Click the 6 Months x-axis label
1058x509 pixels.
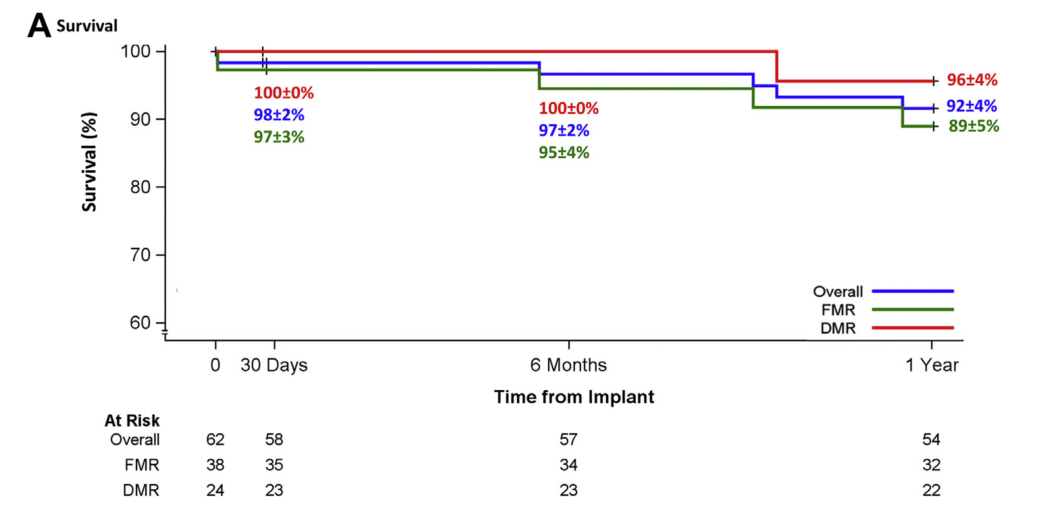coord(570,365)
